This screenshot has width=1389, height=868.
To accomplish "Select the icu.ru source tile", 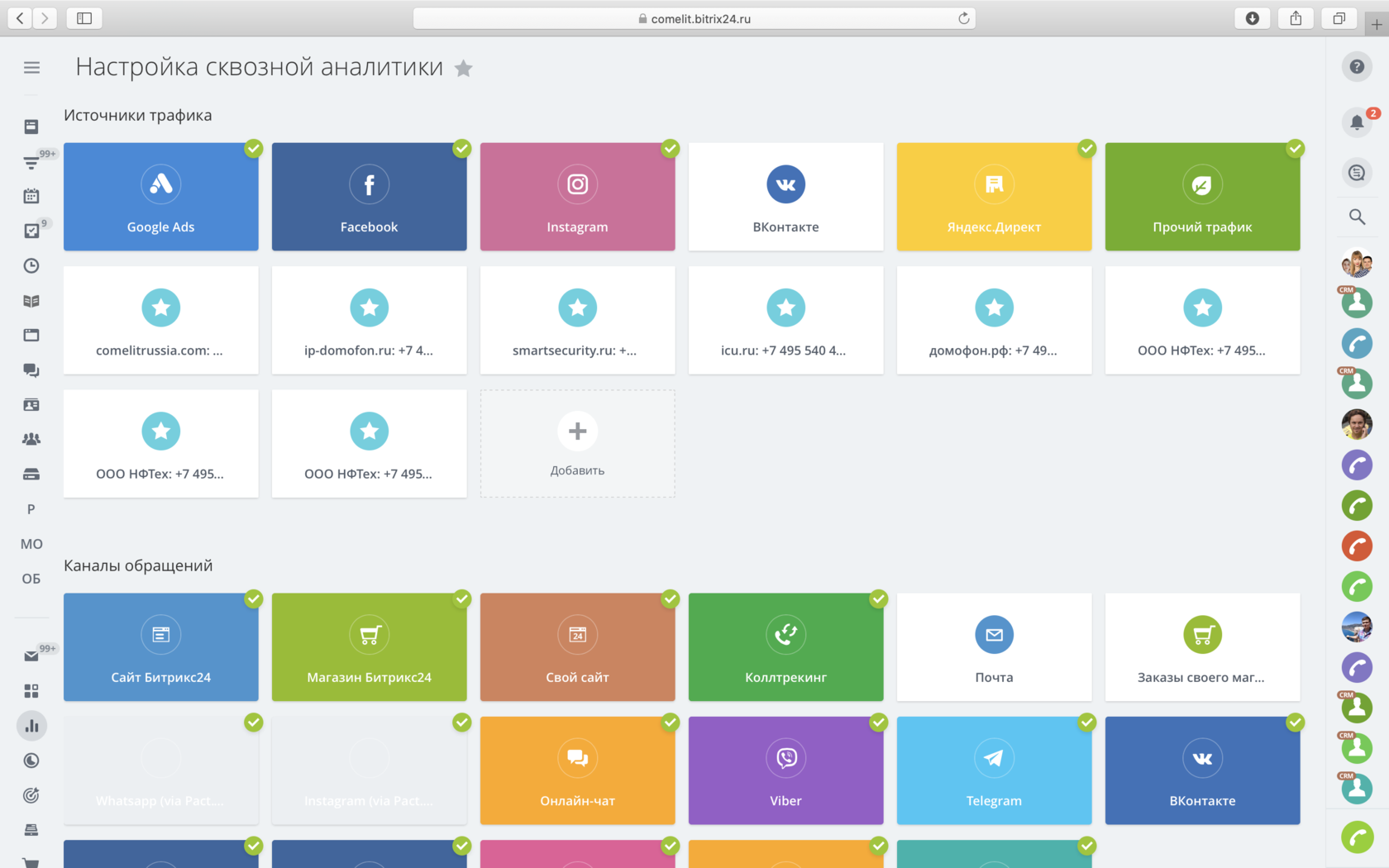I will 785,320.
